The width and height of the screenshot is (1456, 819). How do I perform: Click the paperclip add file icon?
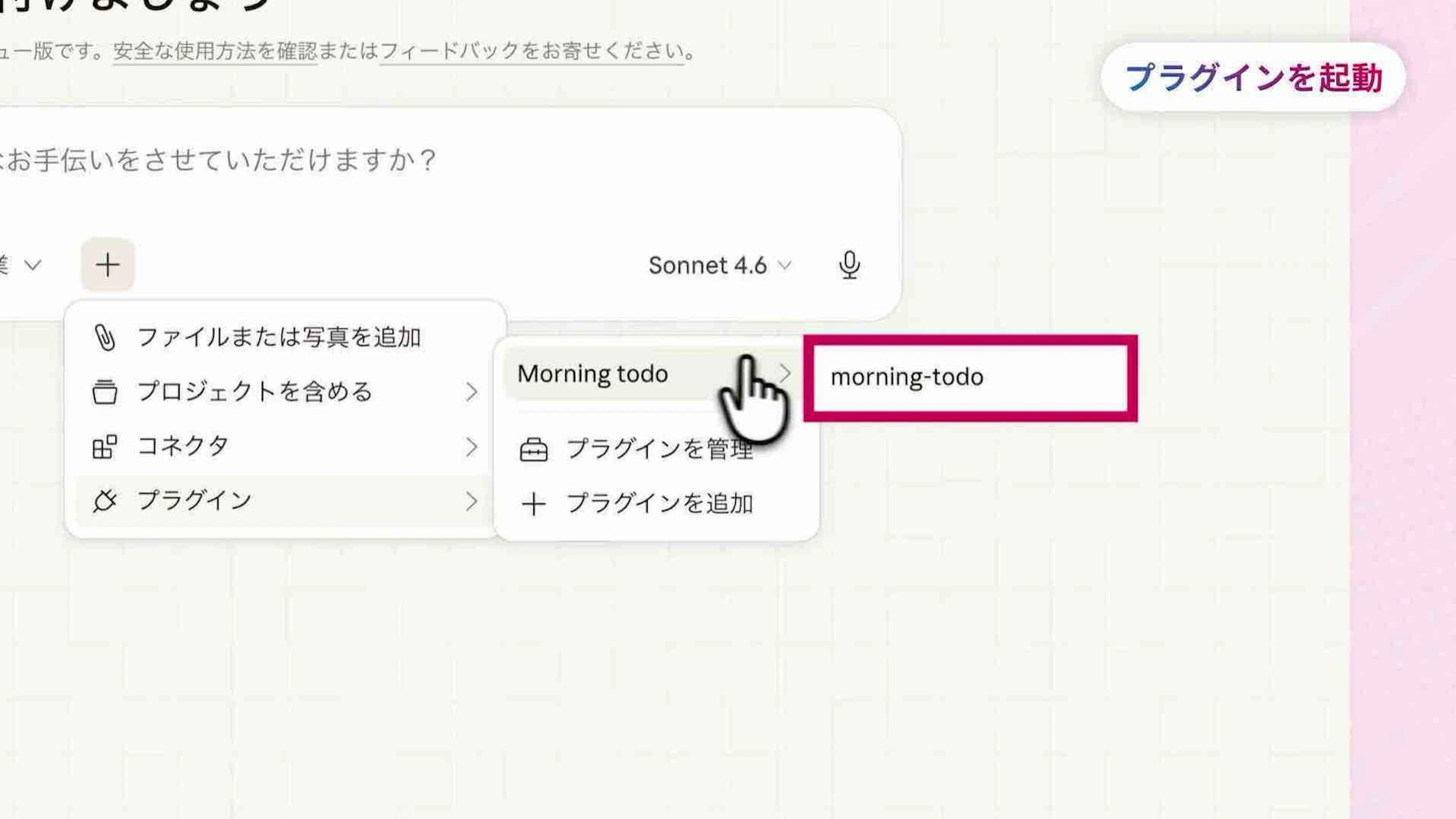105,338
